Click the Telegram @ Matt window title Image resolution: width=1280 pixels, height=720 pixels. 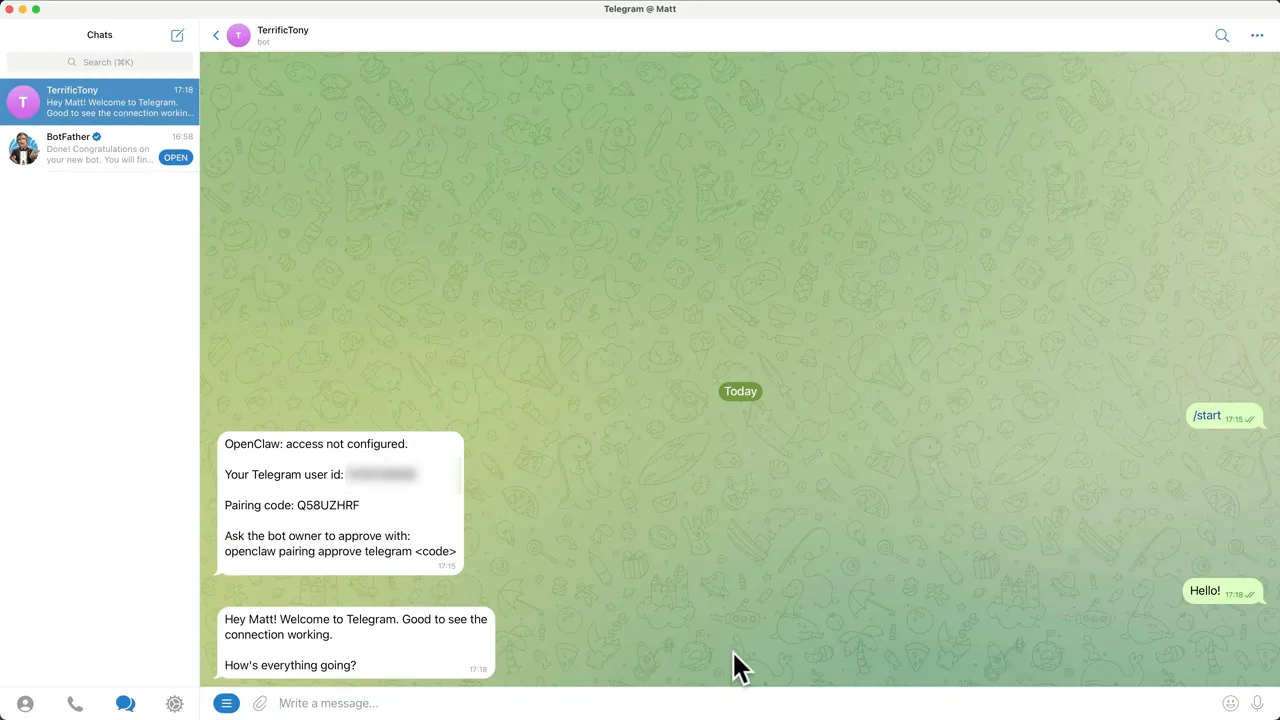pos(640,9)
